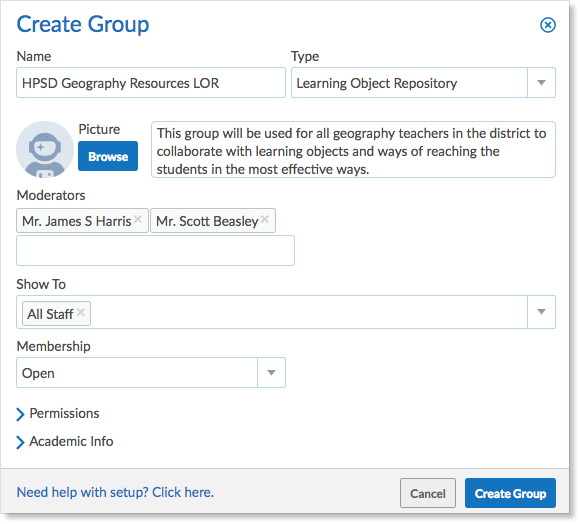Image resolution: width=580 pixels, height=524 pixels.
Task: Click the astronaut avatar picture
Action: point(45,149)
